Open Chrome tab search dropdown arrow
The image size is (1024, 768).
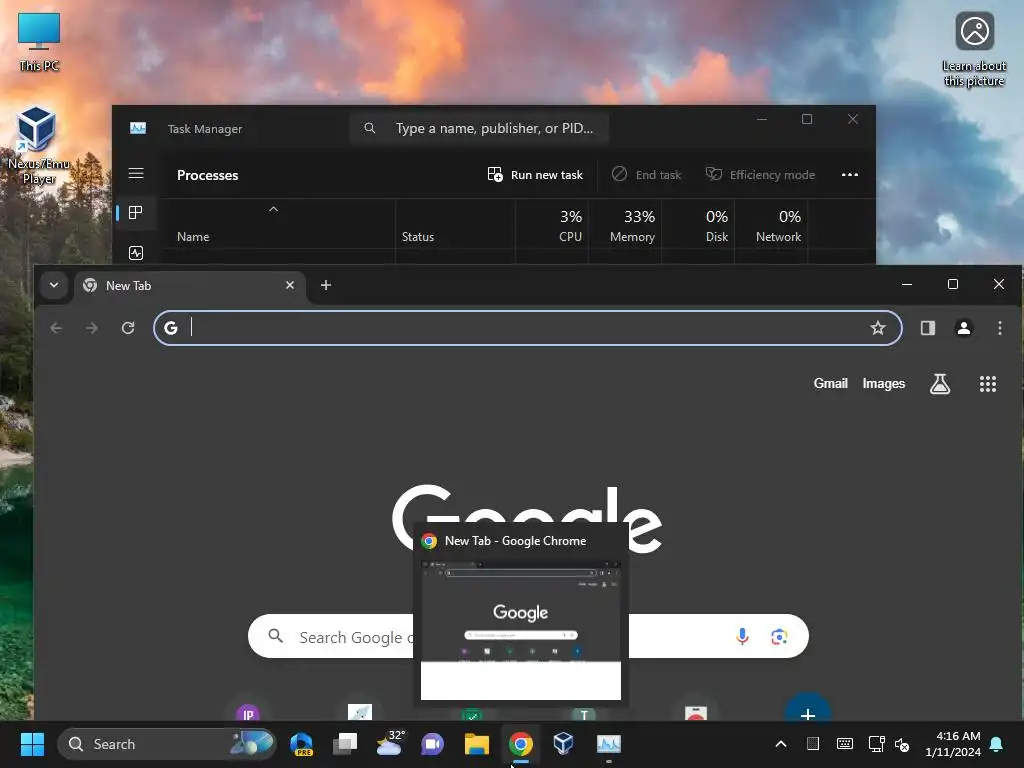click(54, 285)
